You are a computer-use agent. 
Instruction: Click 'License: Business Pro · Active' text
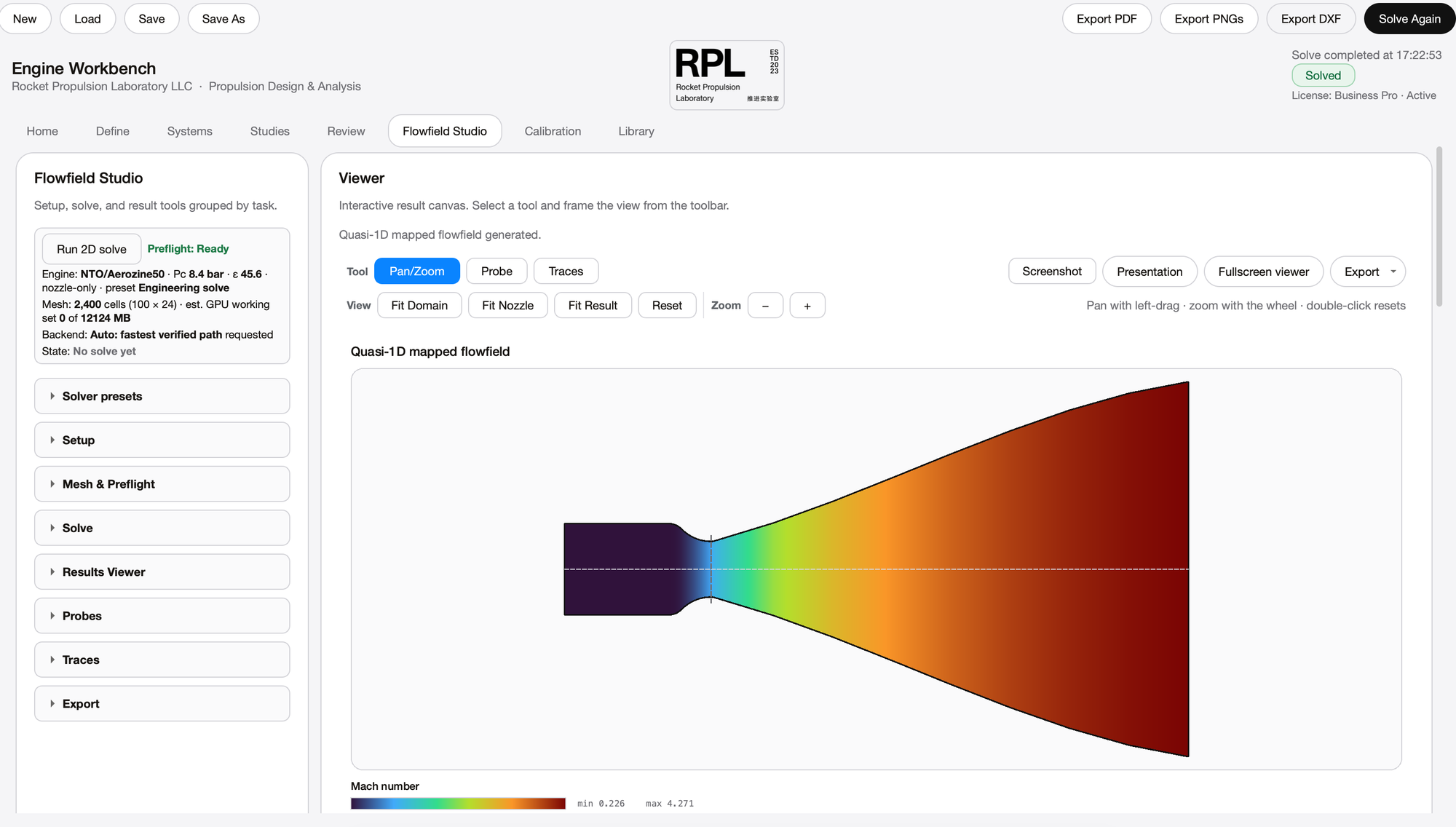tap(1364, 95)
